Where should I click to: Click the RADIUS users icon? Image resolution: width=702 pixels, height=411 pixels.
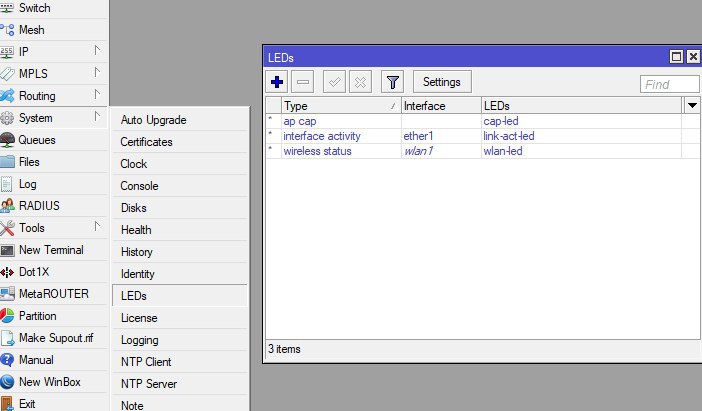pyautogui.click(x=7, y=206)
